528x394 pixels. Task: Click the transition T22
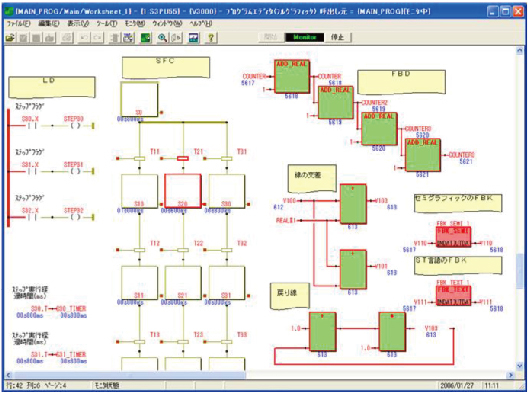tap(183, 250)
